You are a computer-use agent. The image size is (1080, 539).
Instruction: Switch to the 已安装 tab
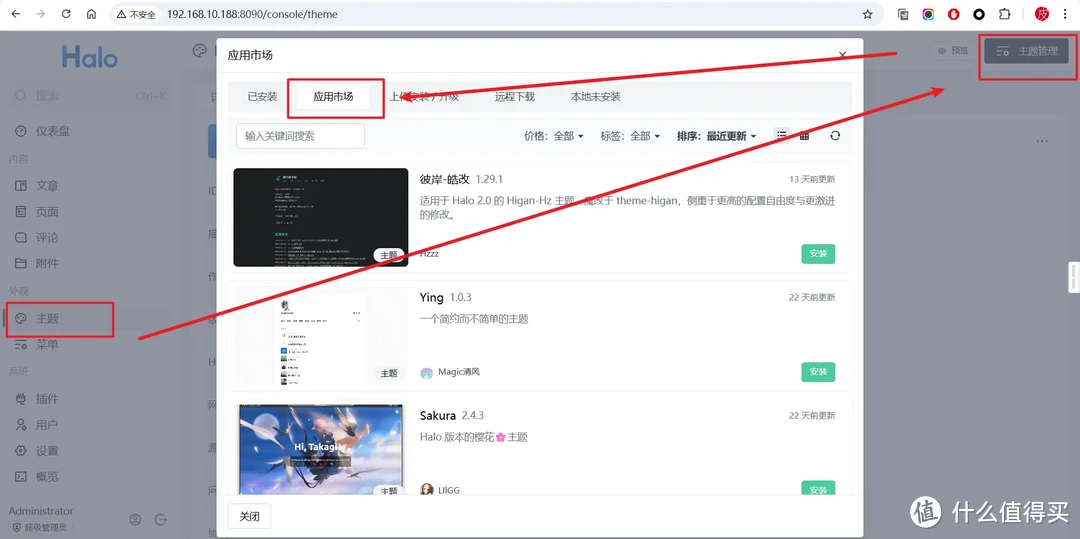(x=262, y=96)
